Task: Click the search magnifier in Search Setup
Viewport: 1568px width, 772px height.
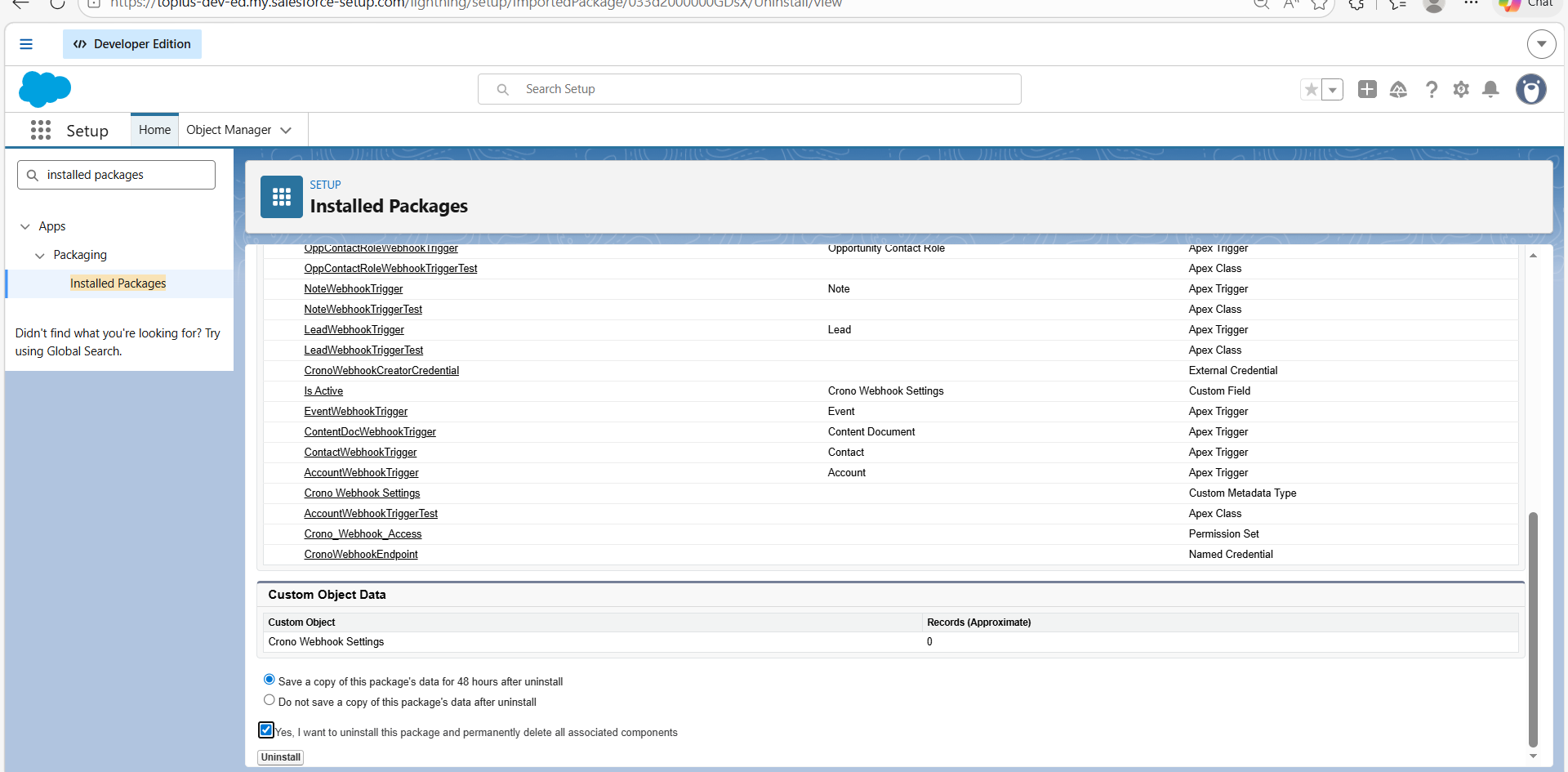Action: pos(503,89)
